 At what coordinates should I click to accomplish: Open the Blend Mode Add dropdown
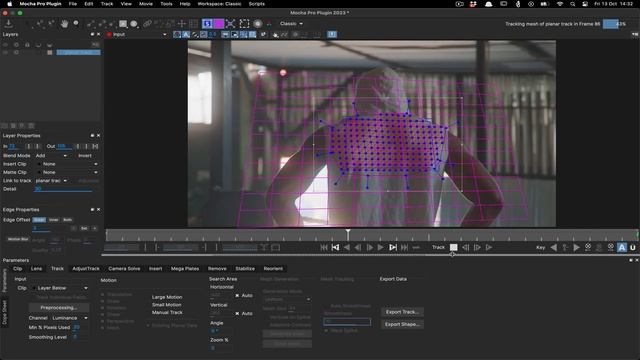51,156
